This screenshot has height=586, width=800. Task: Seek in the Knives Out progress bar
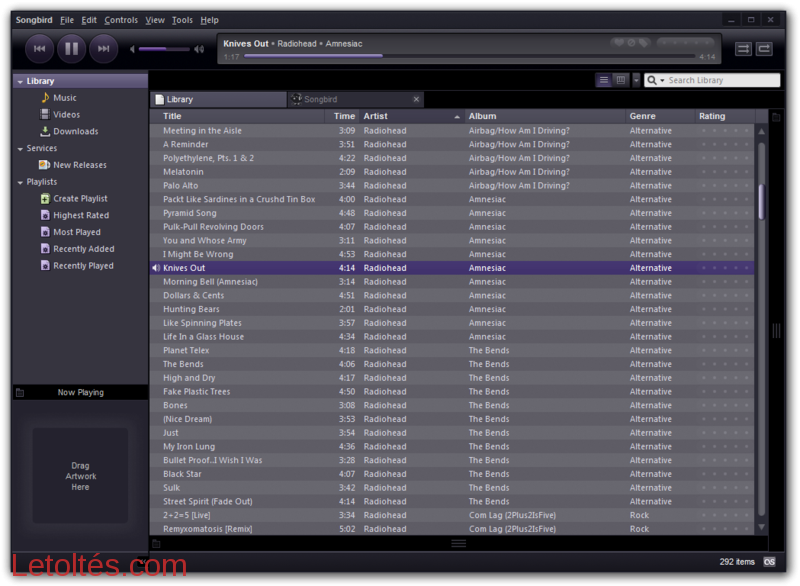(x=469, y=56)
